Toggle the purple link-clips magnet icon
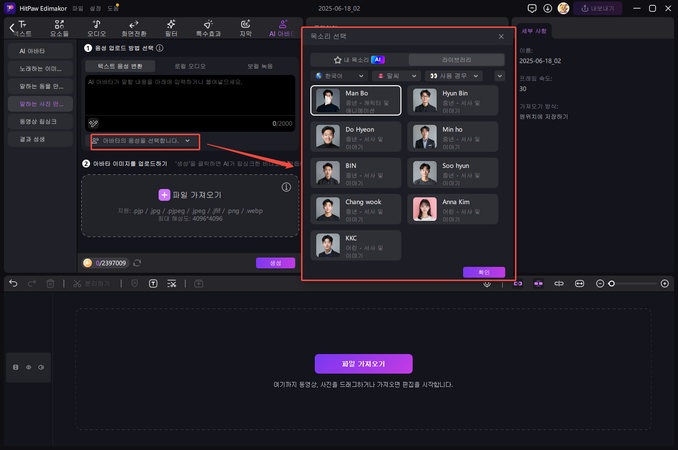The width and height of the screenshot is (678, 450). [518, 284]
